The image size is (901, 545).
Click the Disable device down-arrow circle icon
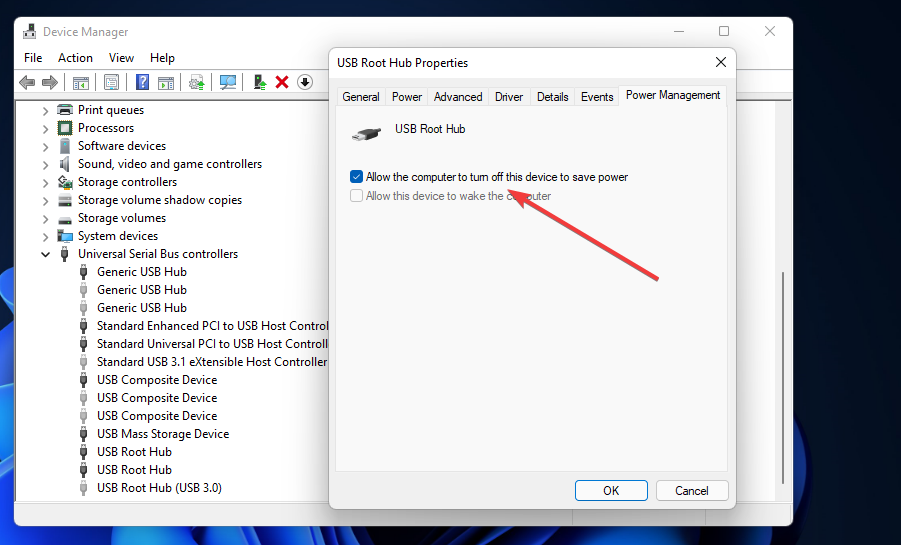coord(305,82)
